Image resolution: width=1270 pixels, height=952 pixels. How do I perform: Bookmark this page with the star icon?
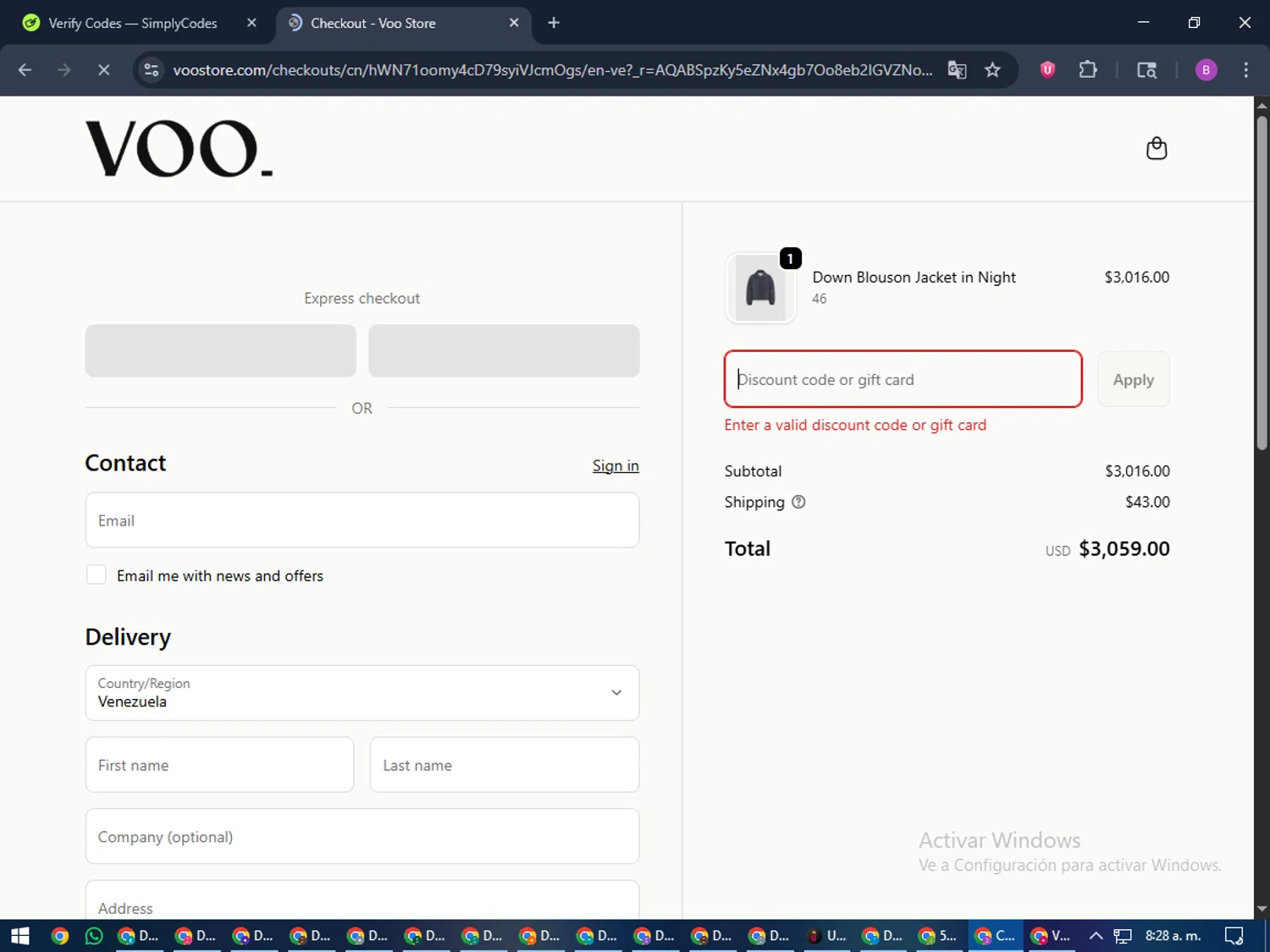point(992,70)
